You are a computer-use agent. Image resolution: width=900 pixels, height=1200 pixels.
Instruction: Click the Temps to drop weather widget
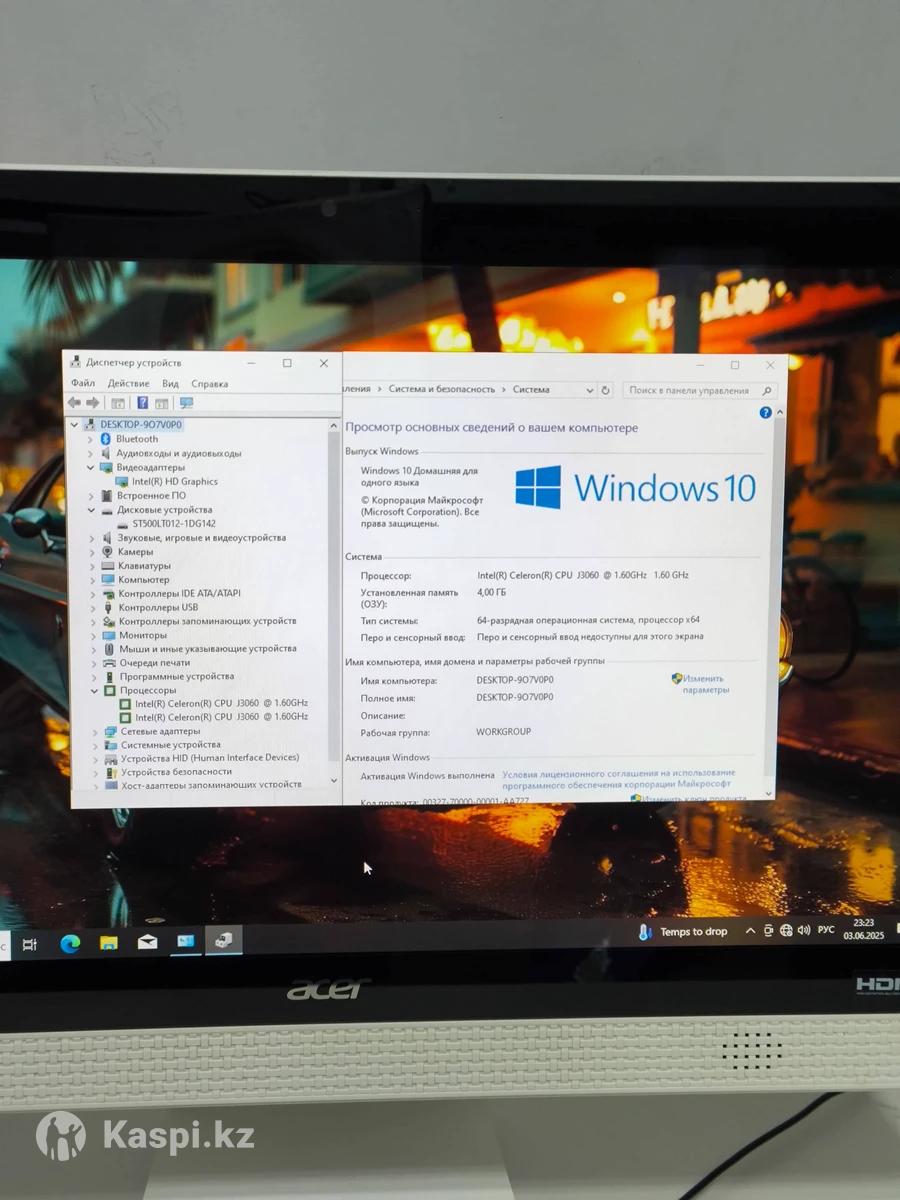click(684, 932)
